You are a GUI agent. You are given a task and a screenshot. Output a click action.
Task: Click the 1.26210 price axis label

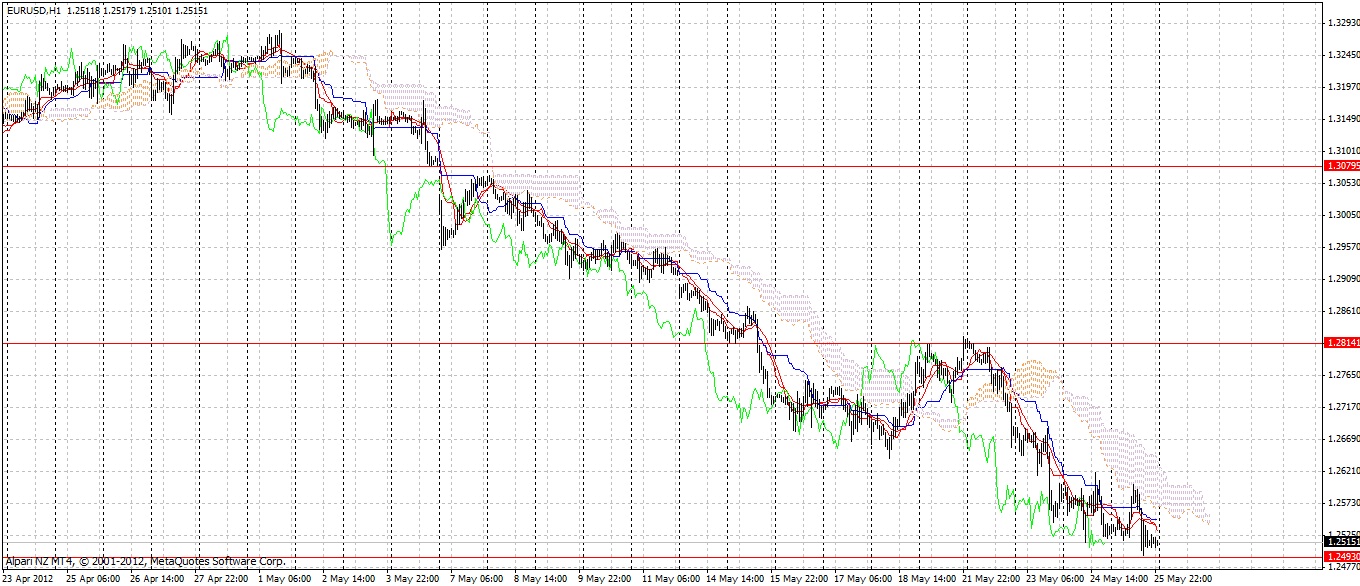(x=1340, y=470)
